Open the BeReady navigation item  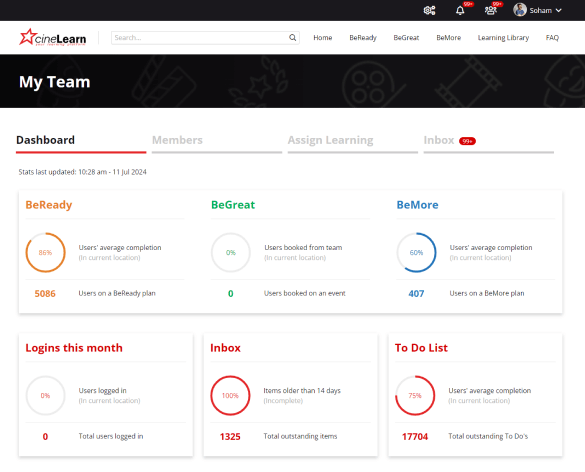click(x=363, y=38)
